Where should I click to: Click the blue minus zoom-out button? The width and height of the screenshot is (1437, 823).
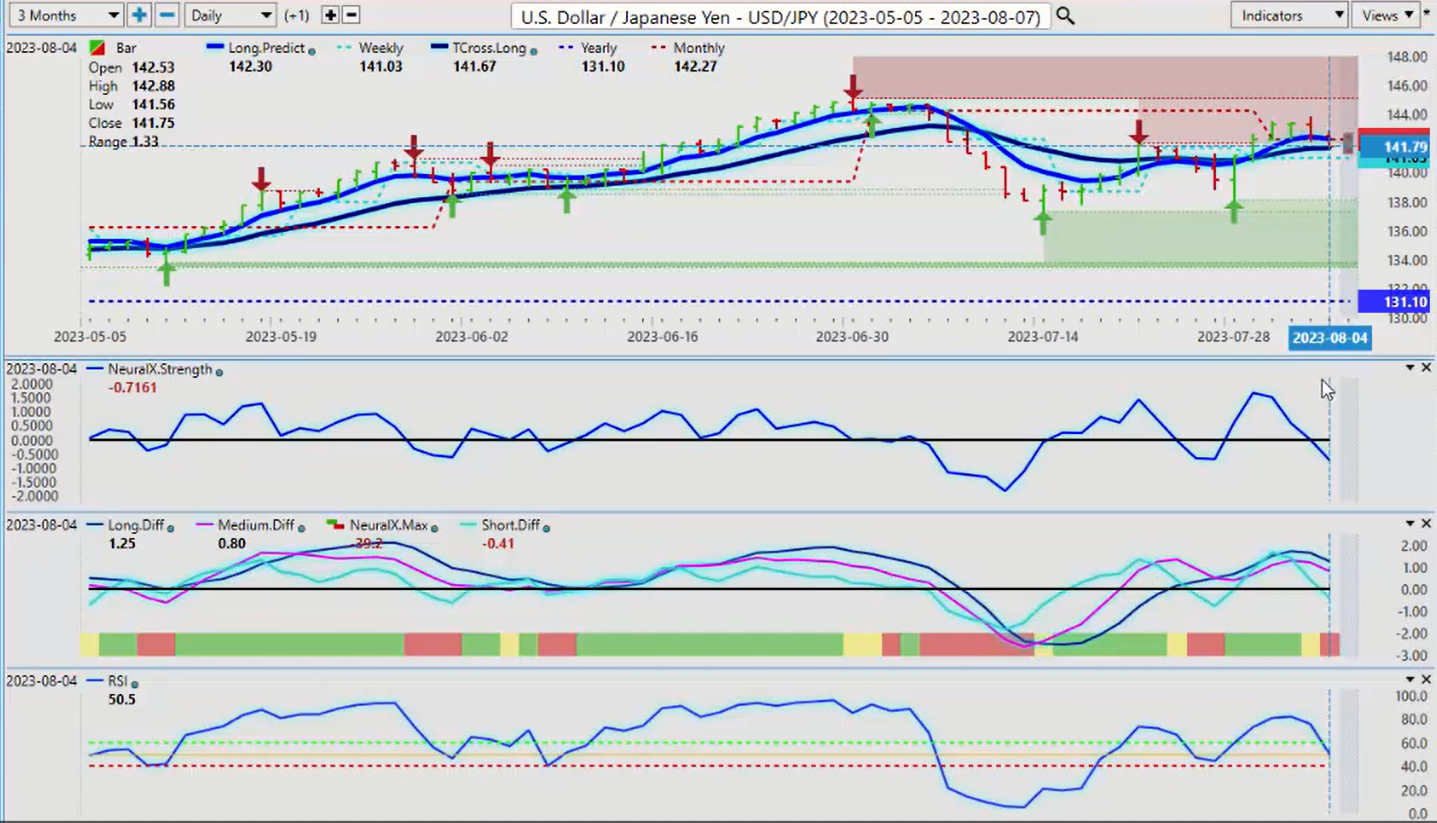[x=167, y=15]
